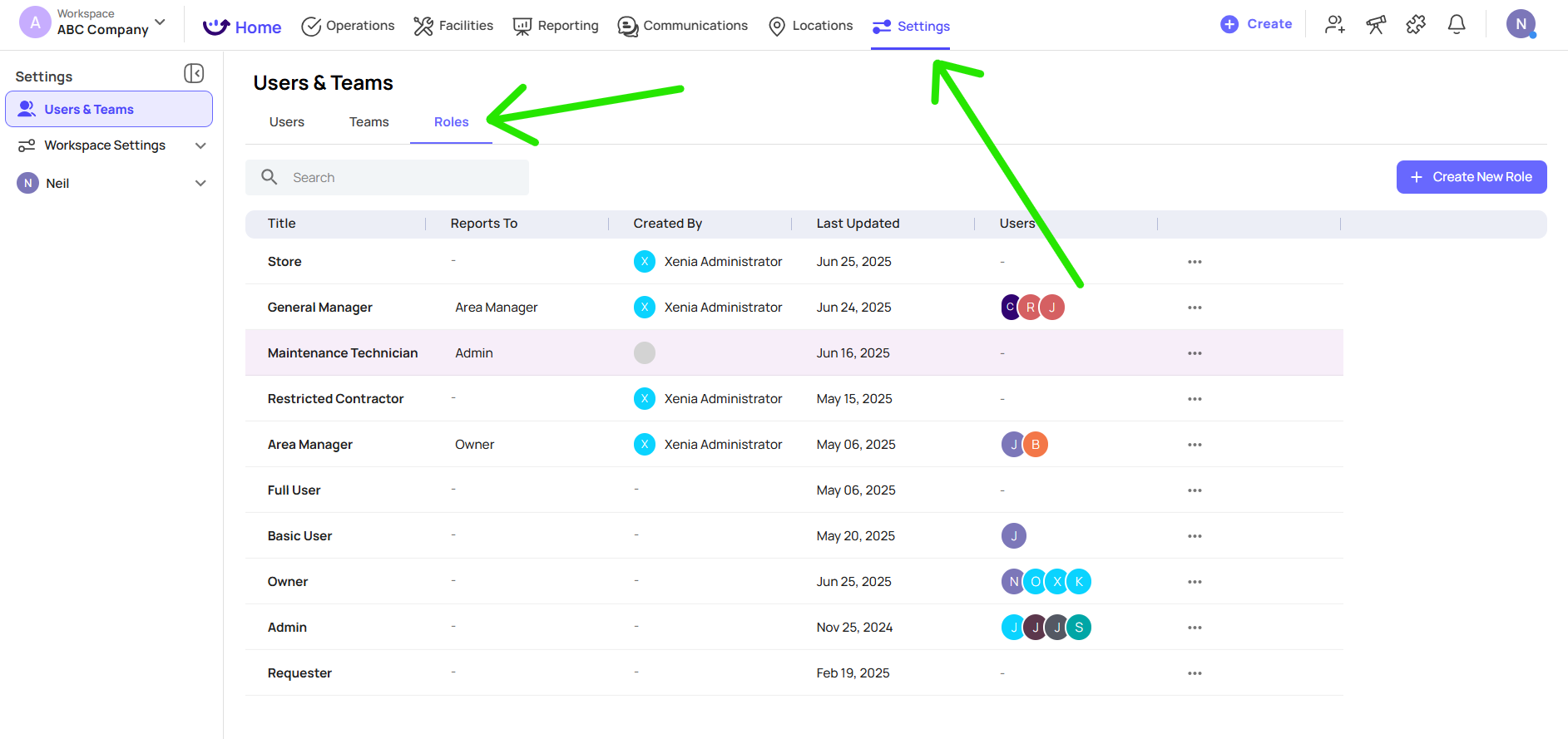Expand the Neil sidebar section
This screenshot has width=1568, height=739.
pyautogui.click(x=200, y=184)
